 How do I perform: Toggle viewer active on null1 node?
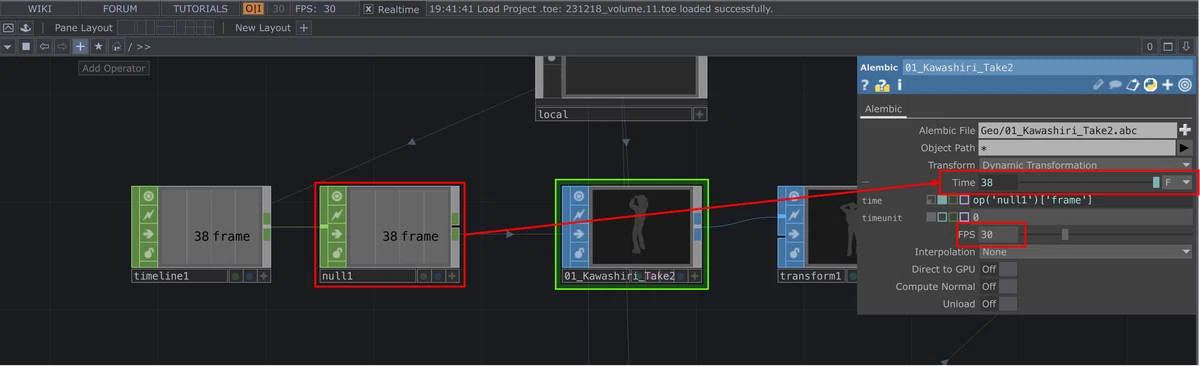click(x=337, y=196)
